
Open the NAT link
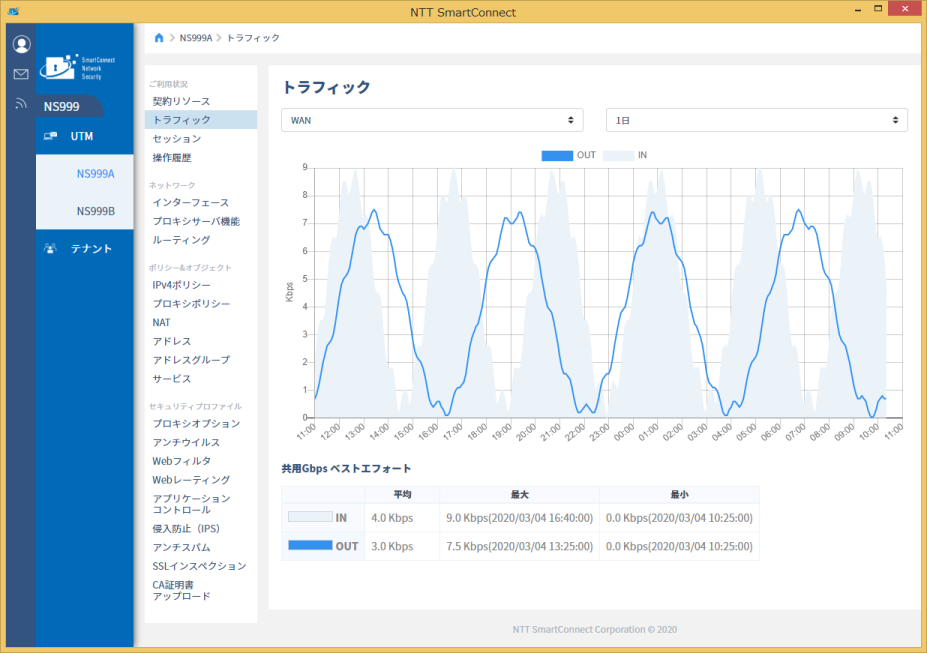(x=161, y=322)
